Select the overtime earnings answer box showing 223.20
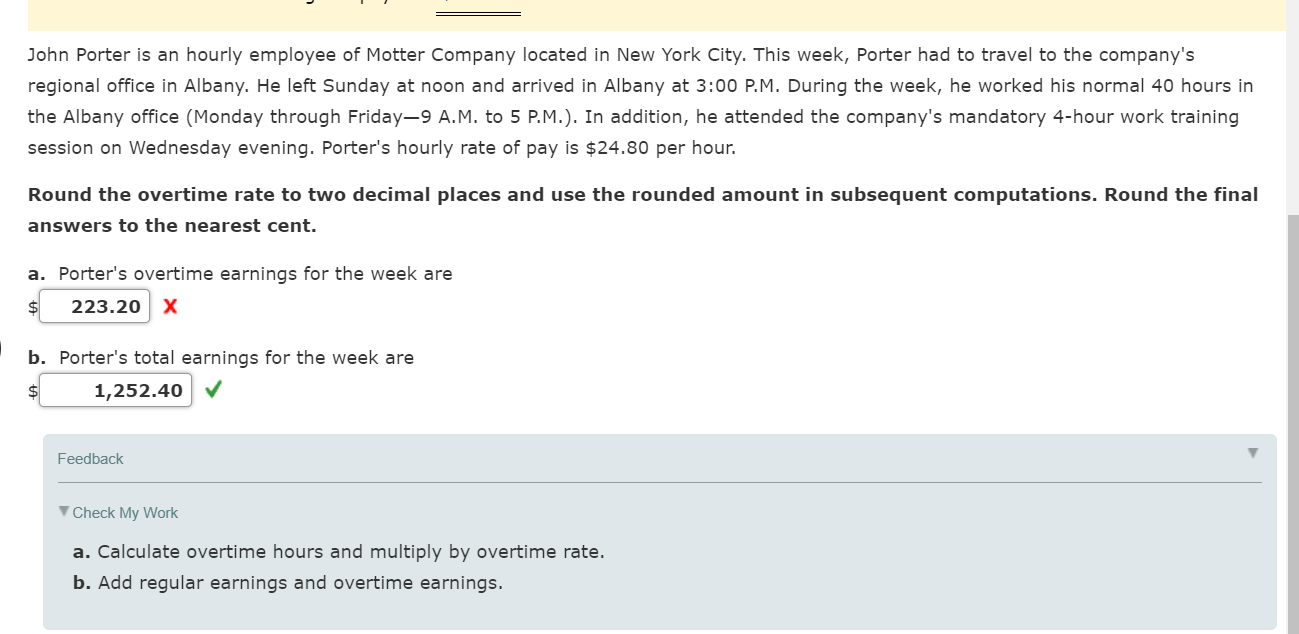The width and height of the screenshot is (1299, 634). (x=94, y=306)
